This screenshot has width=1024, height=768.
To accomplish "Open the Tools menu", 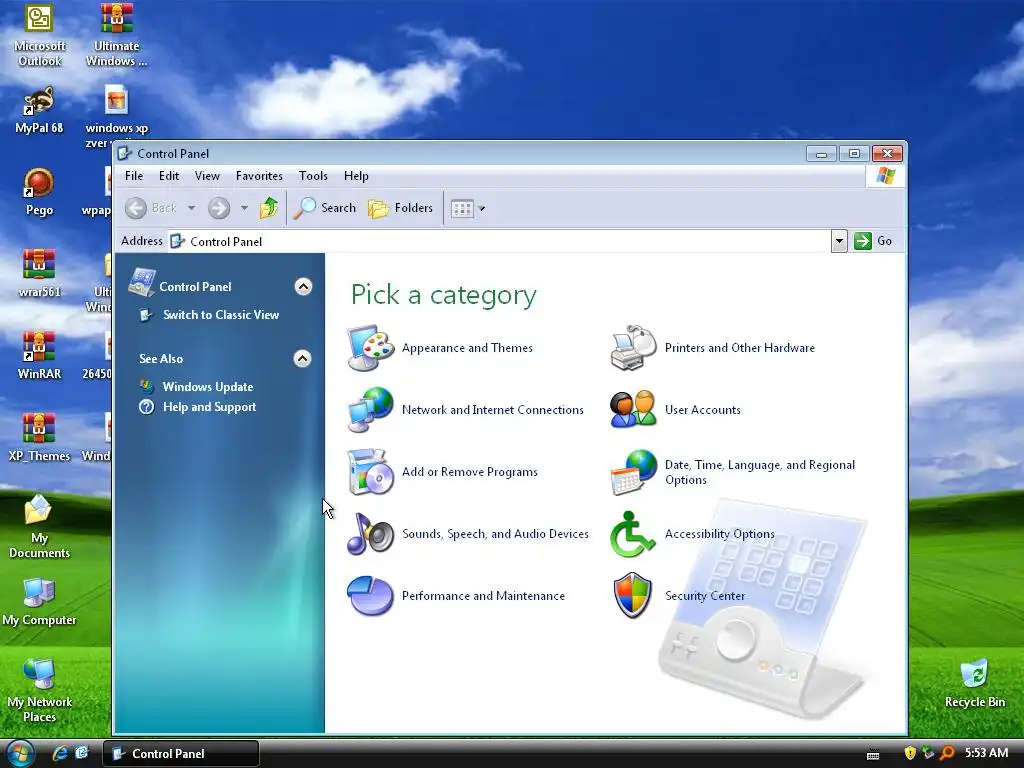I will (313, 176).
